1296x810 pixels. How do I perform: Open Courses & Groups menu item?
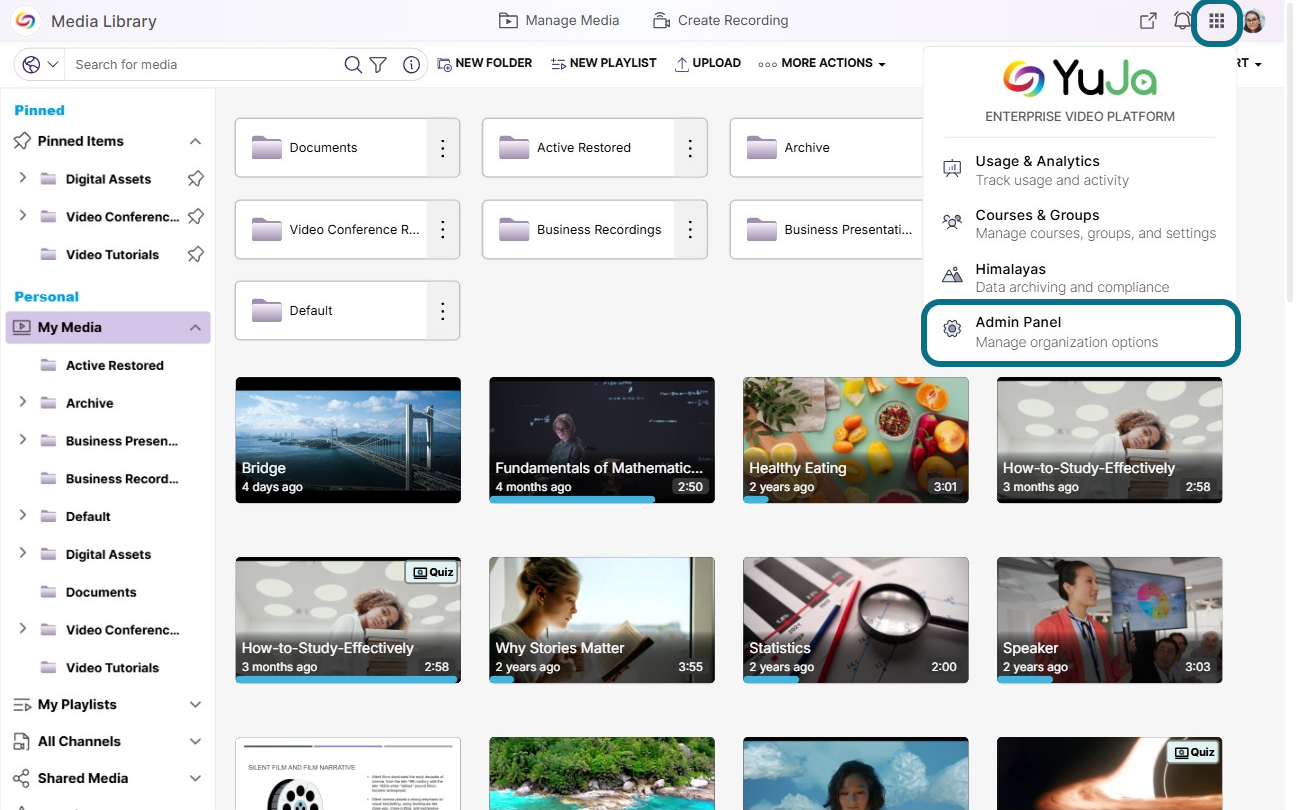coord(1080,224)
